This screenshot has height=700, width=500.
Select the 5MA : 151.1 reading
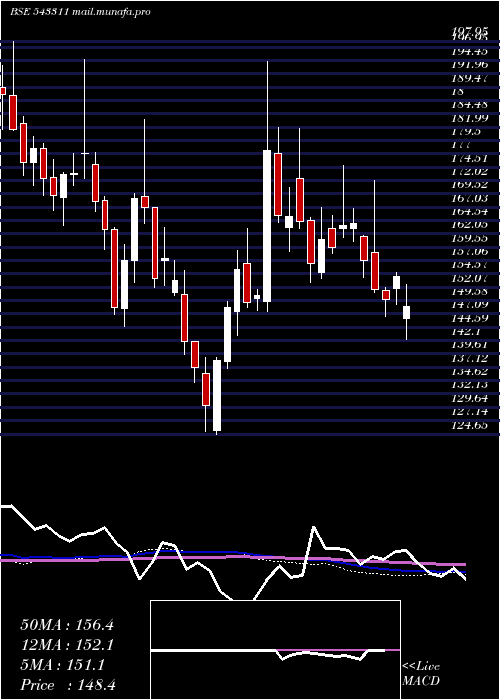tap(62, 665)
